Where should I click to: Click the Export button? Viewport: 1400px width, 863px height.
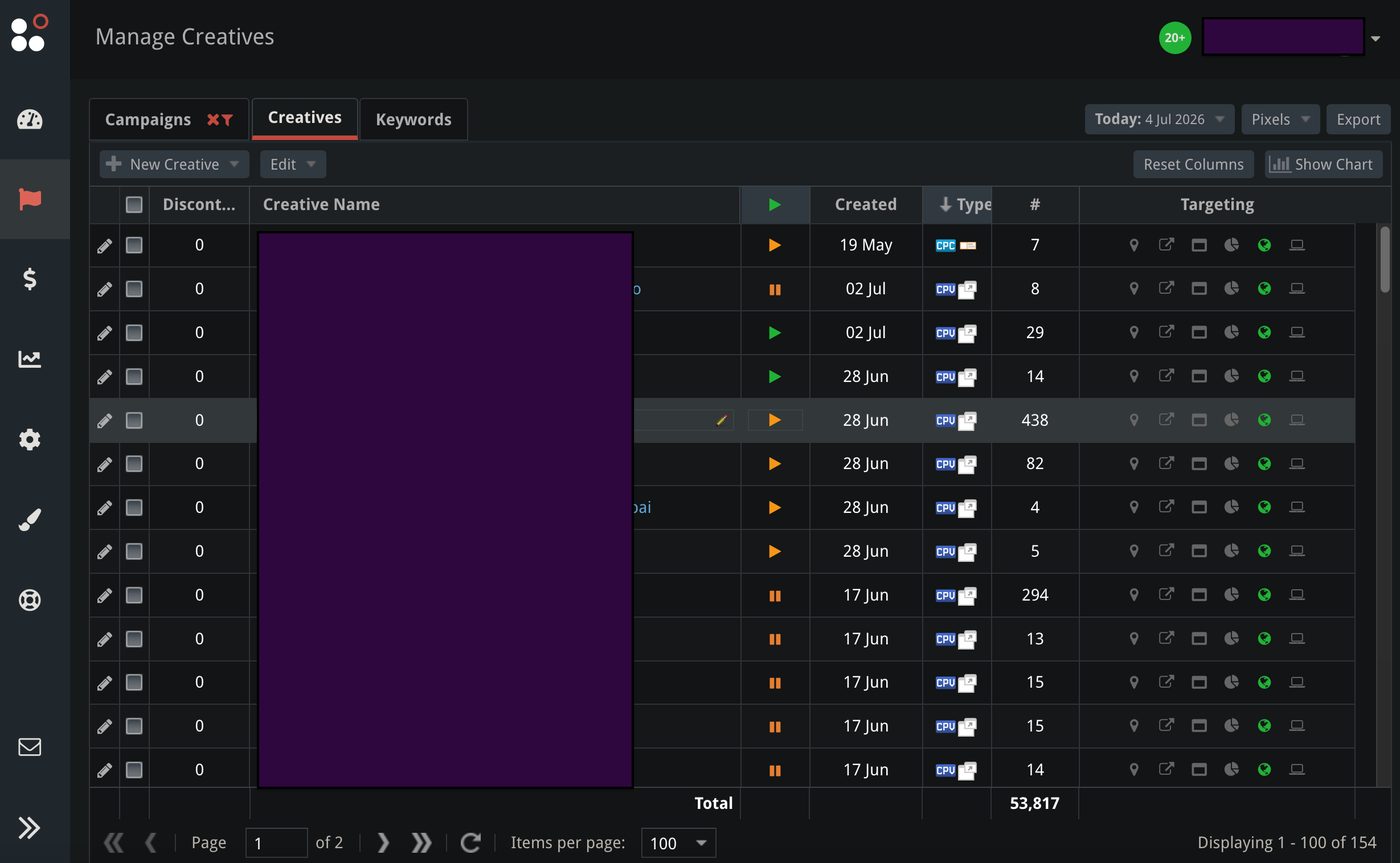click(1358, 119)
